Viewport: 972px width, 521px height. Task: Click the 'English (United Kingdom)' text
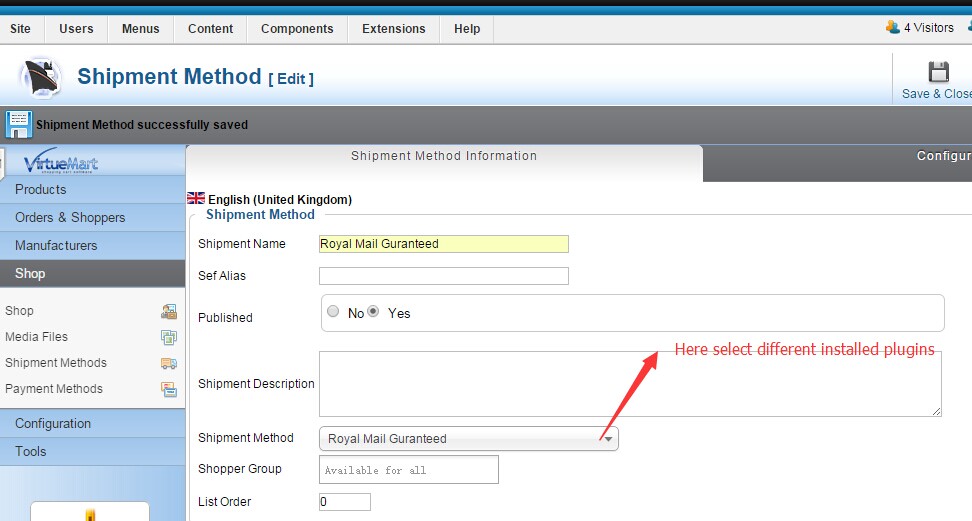[280, 200]
